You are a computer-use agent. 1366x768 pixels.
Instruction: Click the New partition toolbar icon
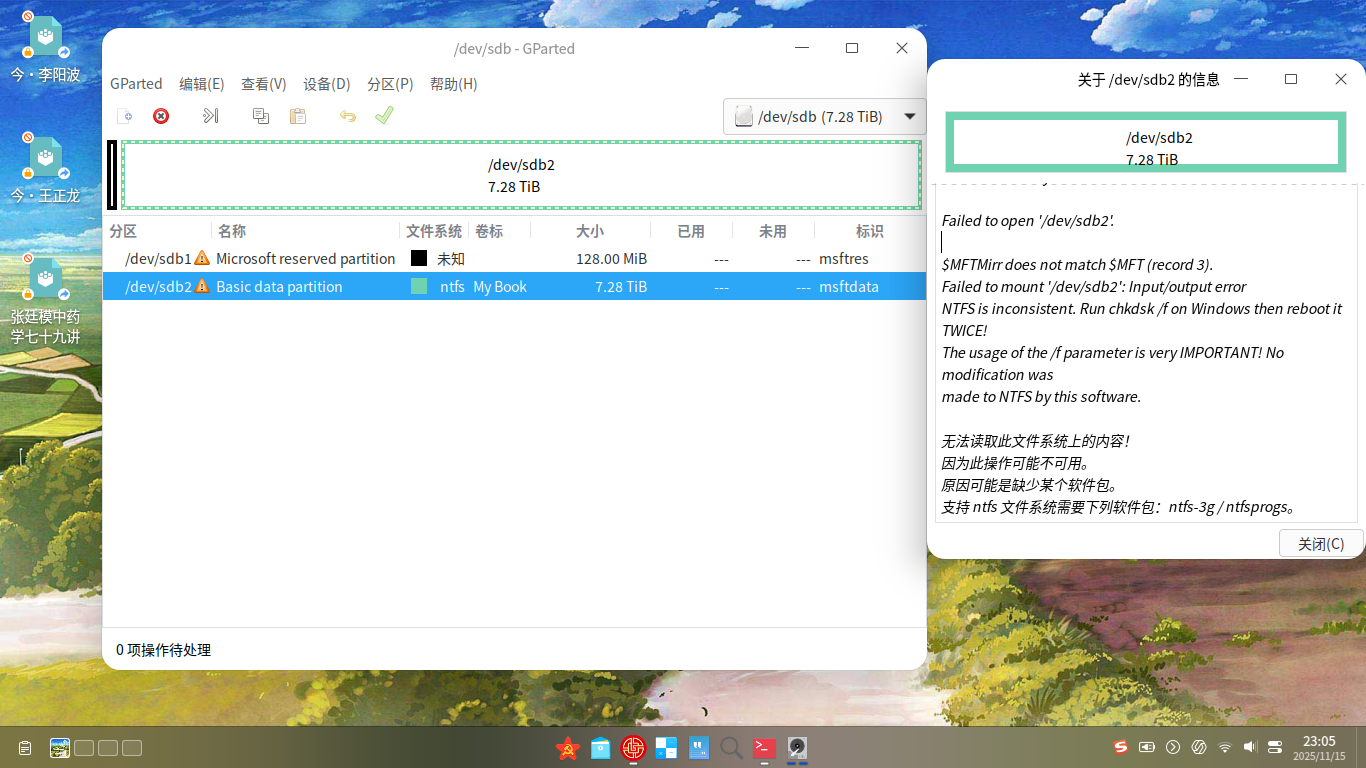(x=124, y=116)
